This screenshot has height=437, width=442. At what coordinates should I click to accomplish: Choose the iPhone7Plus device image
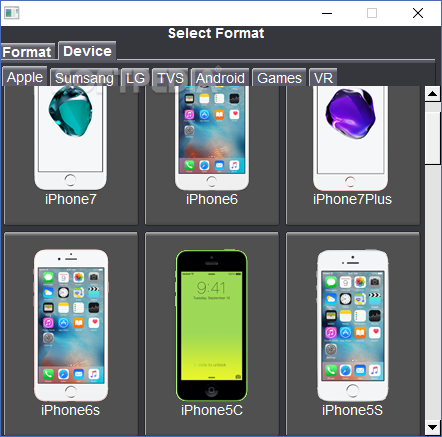pyautogui.click(x=351, y=138)
